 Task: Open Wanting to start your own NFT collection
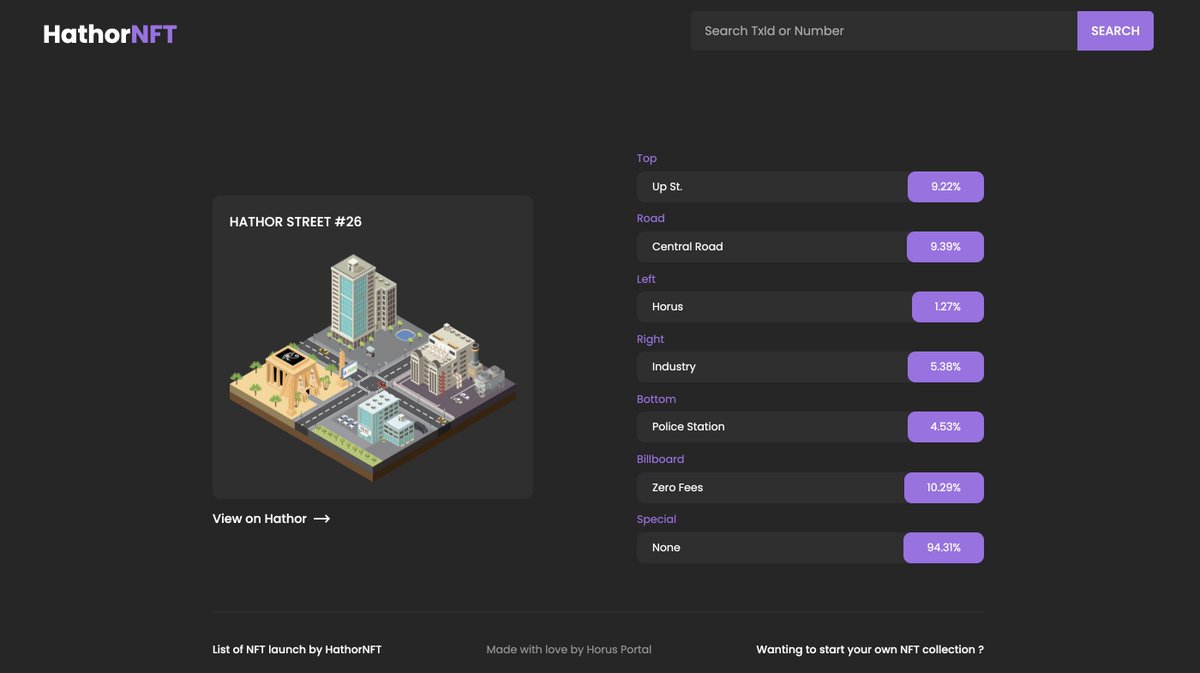(x=870, y=650)
